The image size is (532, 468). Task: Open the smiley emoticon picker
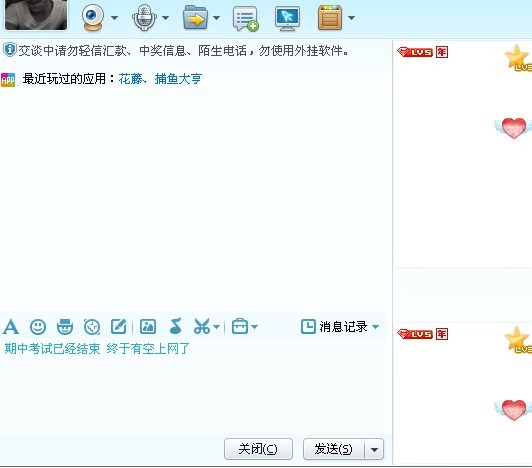pyautogui.click(x=38, y=327)
